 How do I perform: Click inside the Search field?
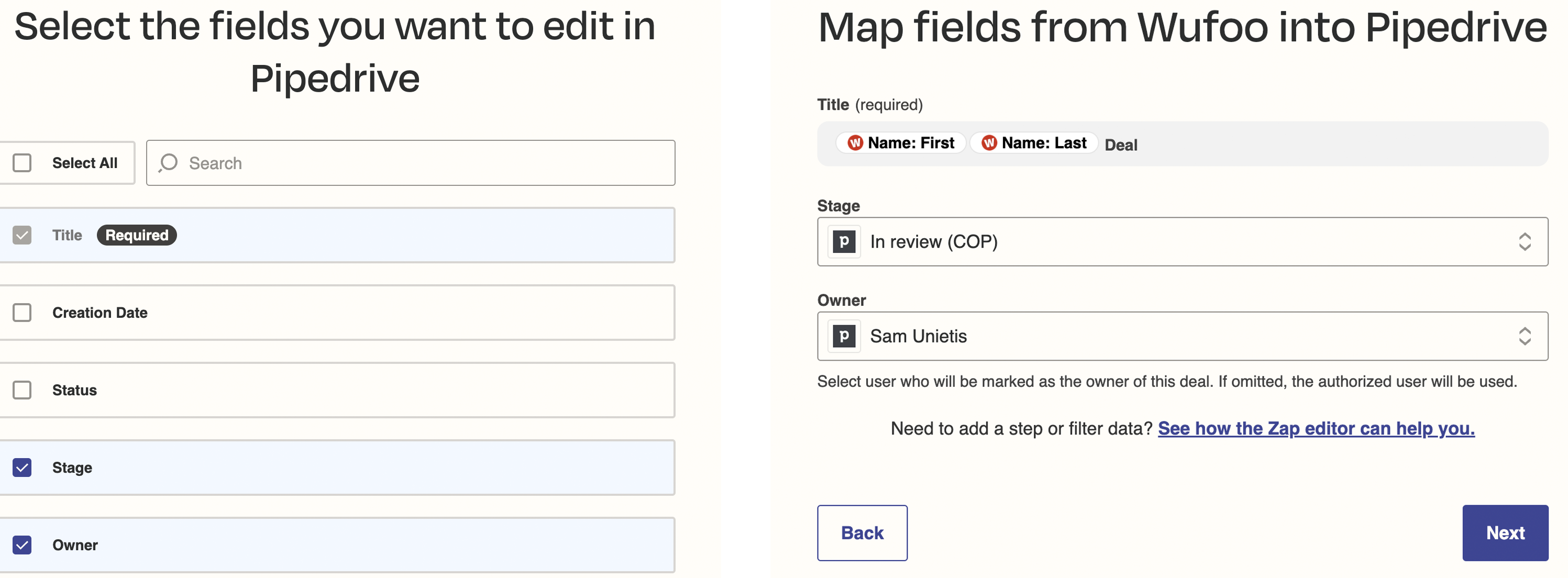click(410, 162)
